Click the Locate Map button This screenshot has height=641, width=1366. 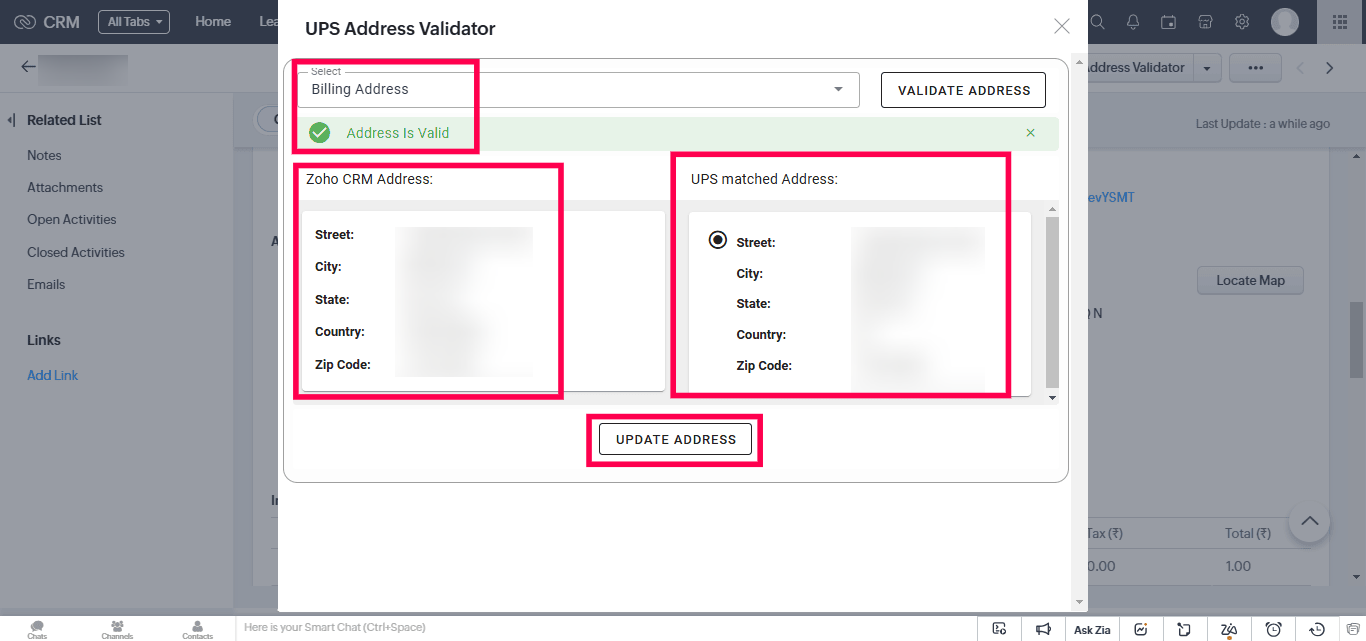[1250, 280]
